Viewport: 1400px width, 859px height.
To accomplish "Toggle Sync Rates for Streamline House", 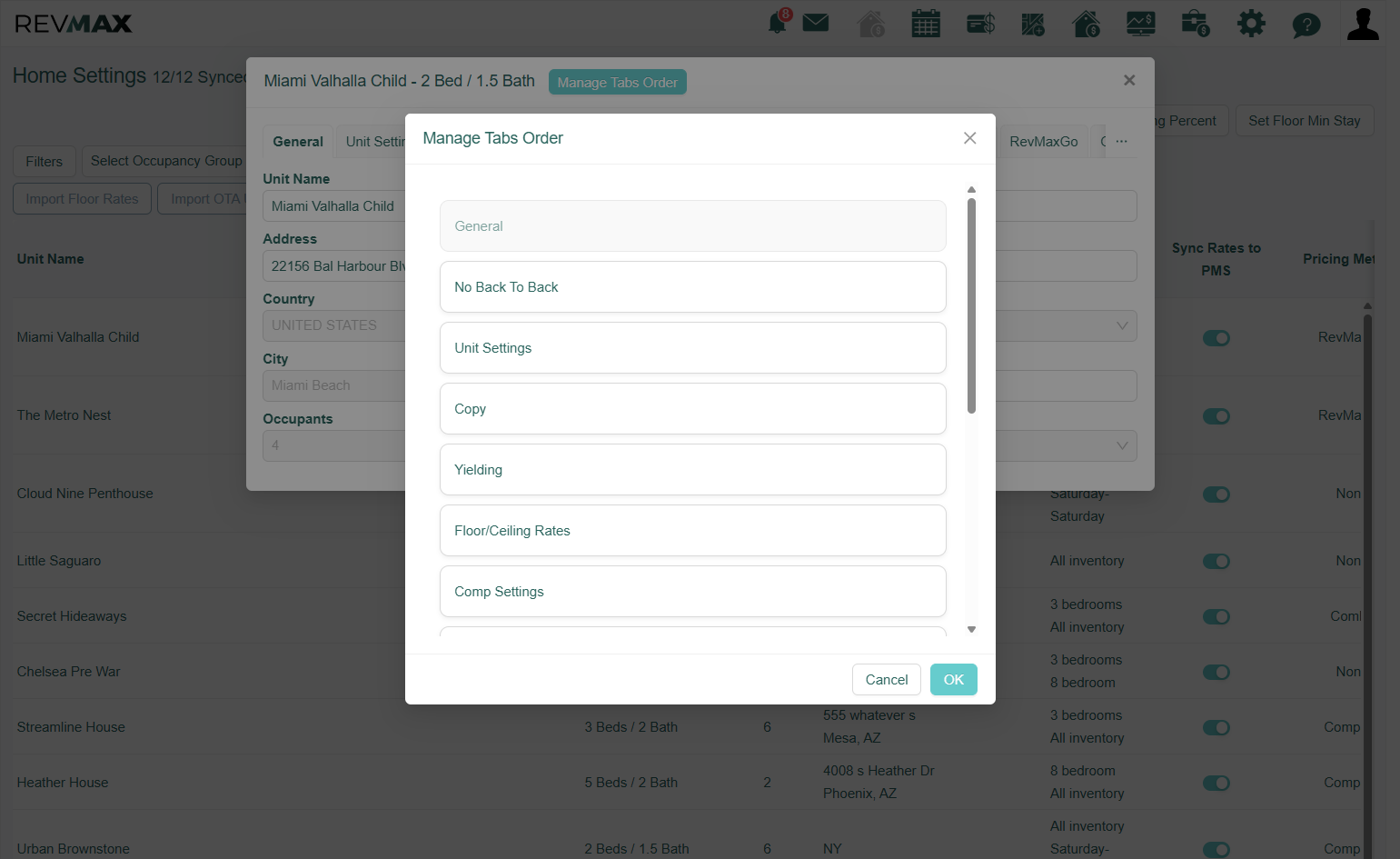I will tap(1216, 727).
